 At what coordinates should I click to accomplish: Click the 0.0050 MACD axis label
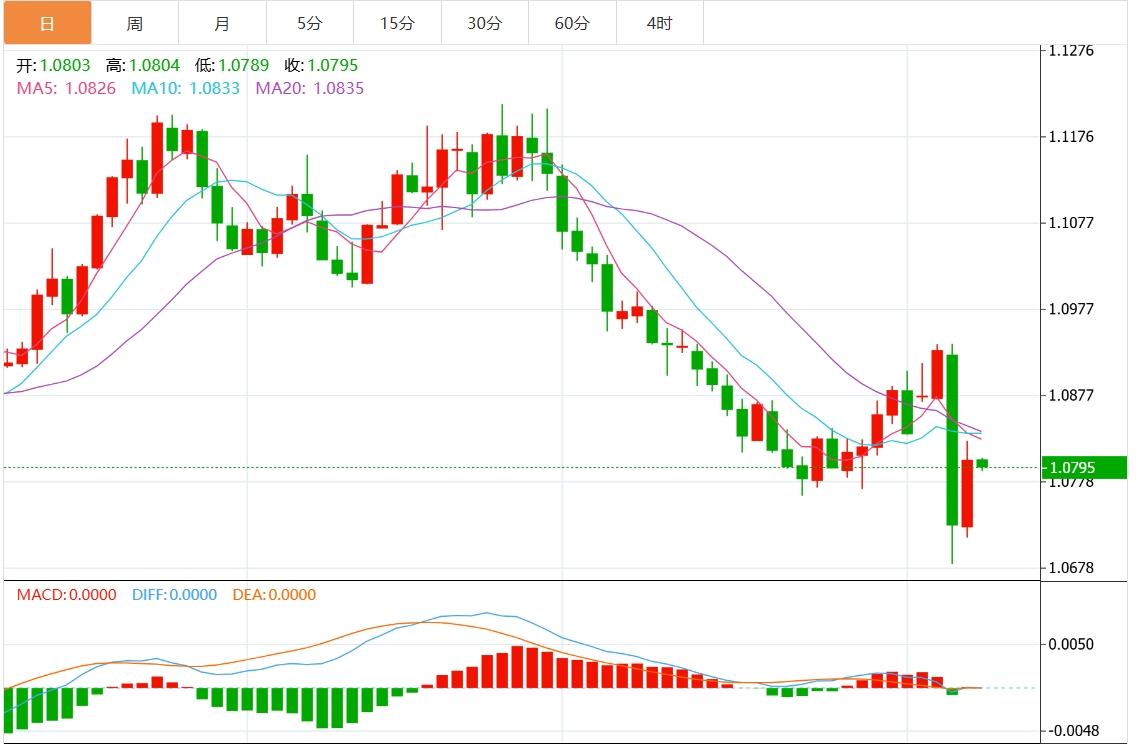1070,644
